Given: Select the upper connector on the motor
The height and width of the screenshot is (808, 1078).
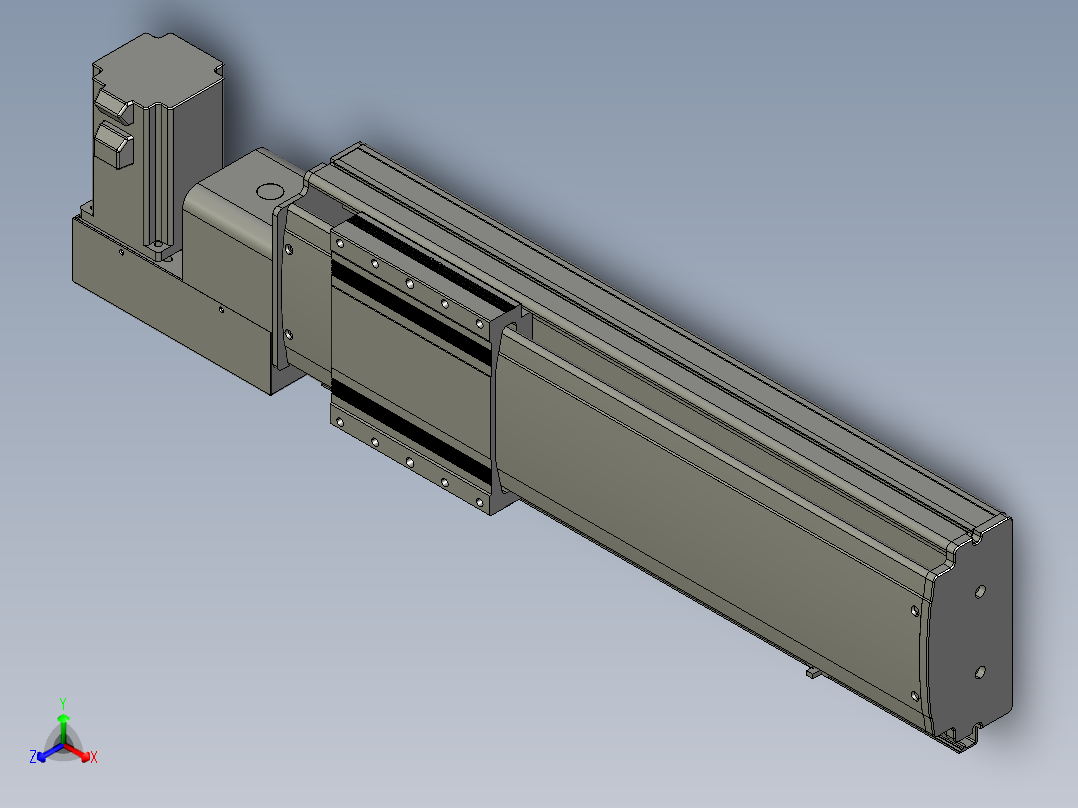Looking at the screenshot, I should [114, 108].
